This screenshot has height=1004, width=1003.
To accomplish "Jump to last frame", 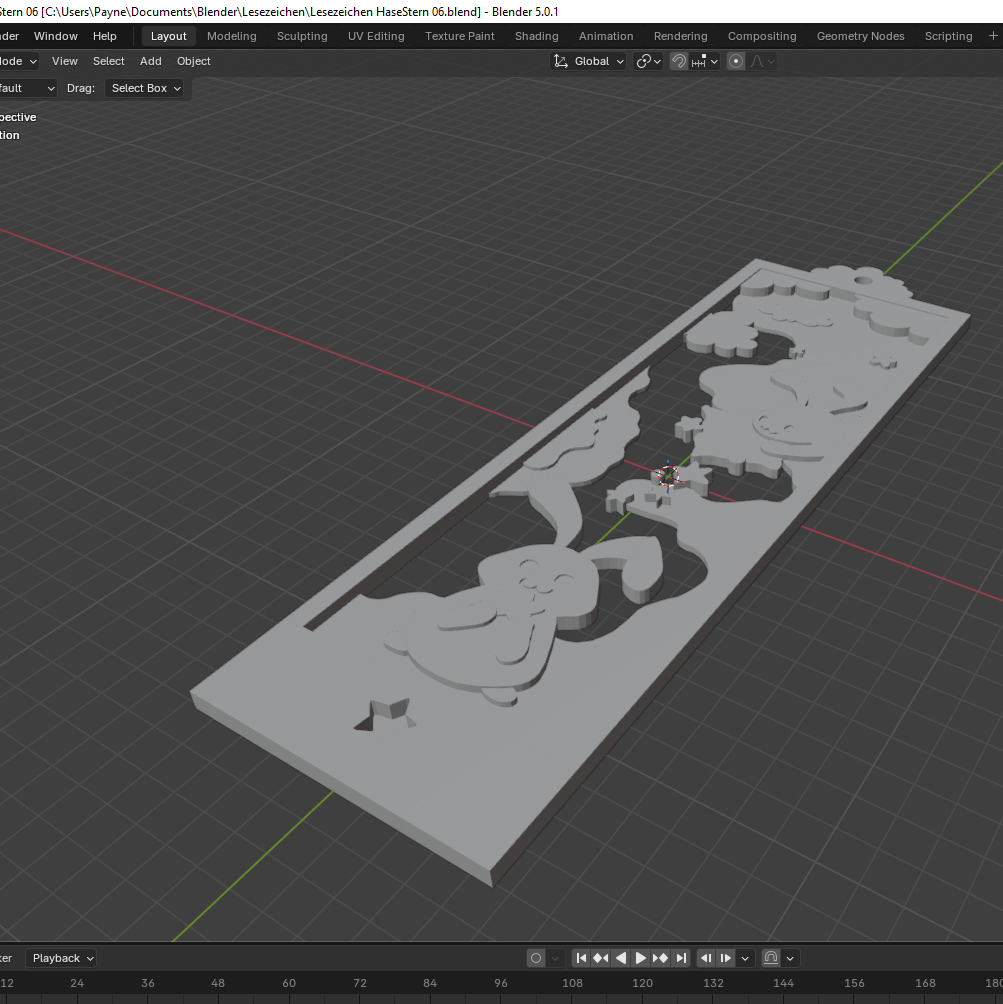I will [681, 958].
